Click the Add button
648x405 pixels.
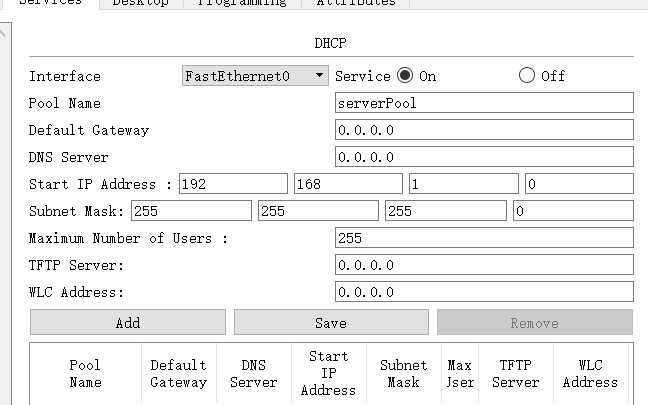128,322
